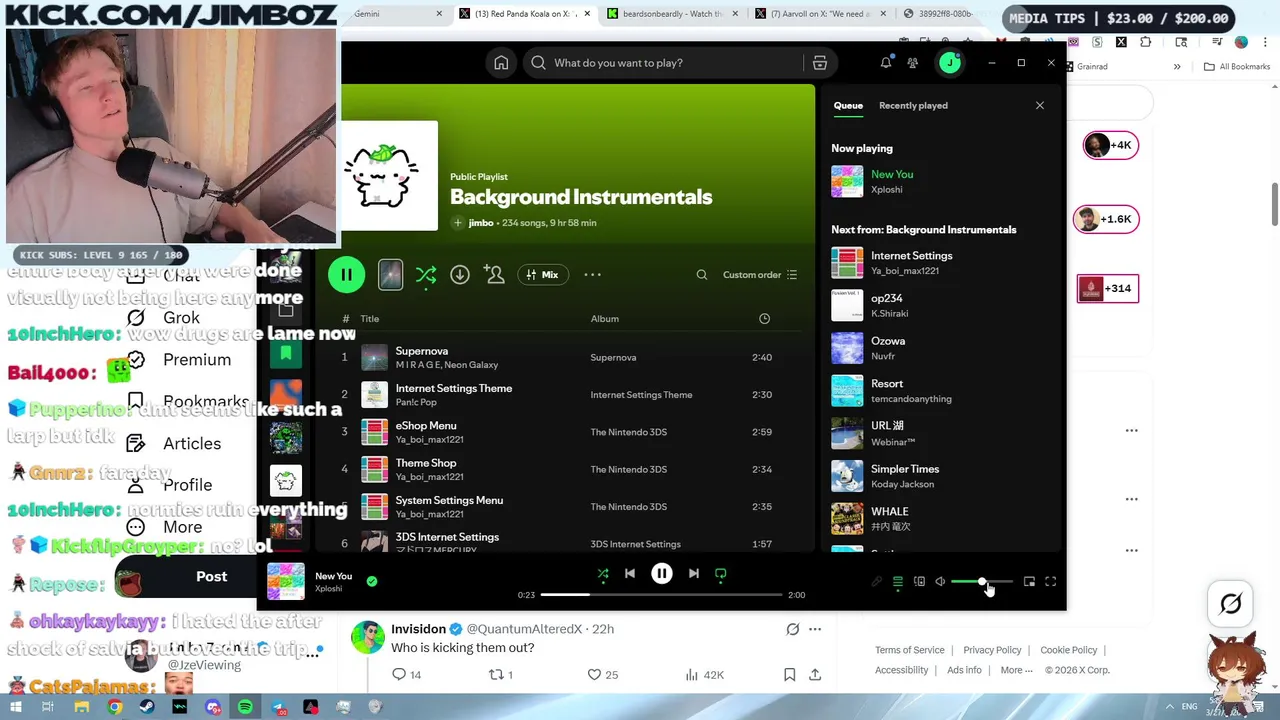
Task: Select eShop Menu track
Action: [565, 432]
